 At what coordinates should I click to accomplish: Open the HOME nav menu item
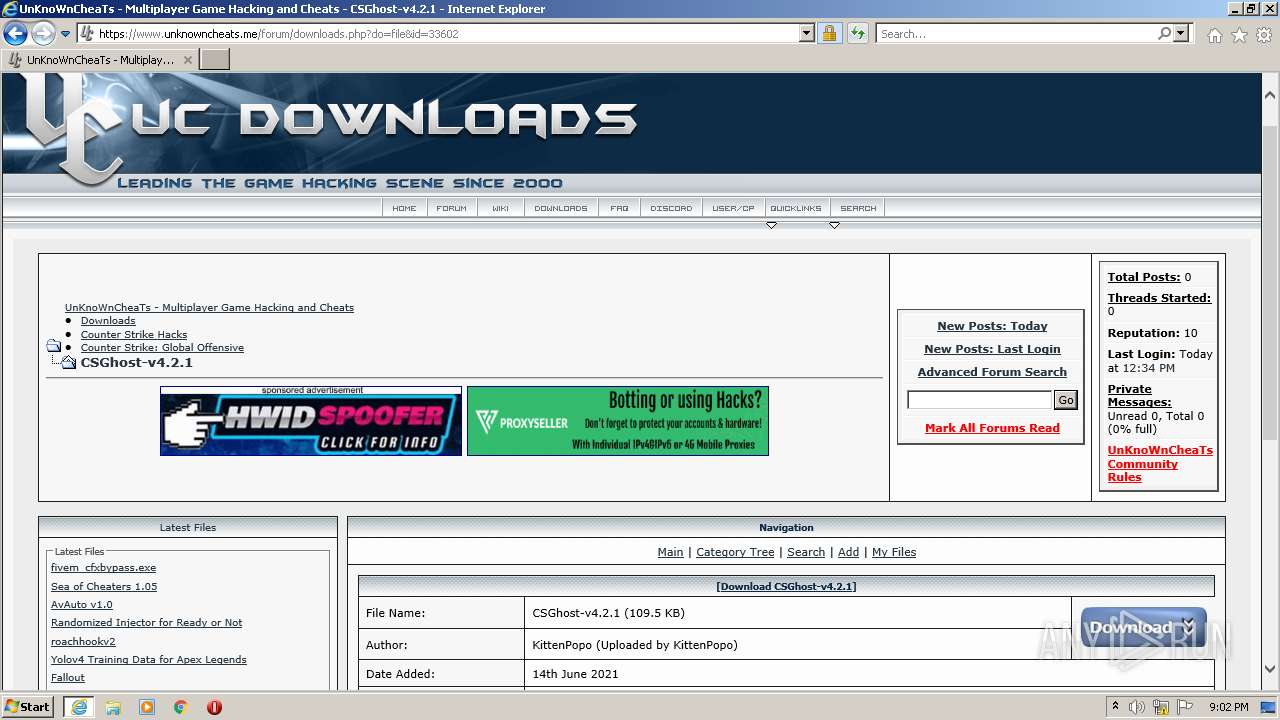click(404, 208)
